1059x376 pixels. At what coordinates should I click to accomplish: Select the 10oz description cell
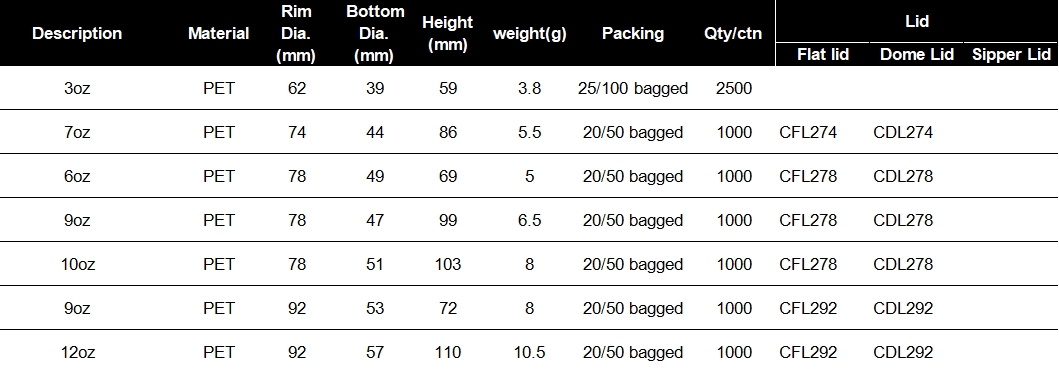pyautogui.click(x=77, y=264)
